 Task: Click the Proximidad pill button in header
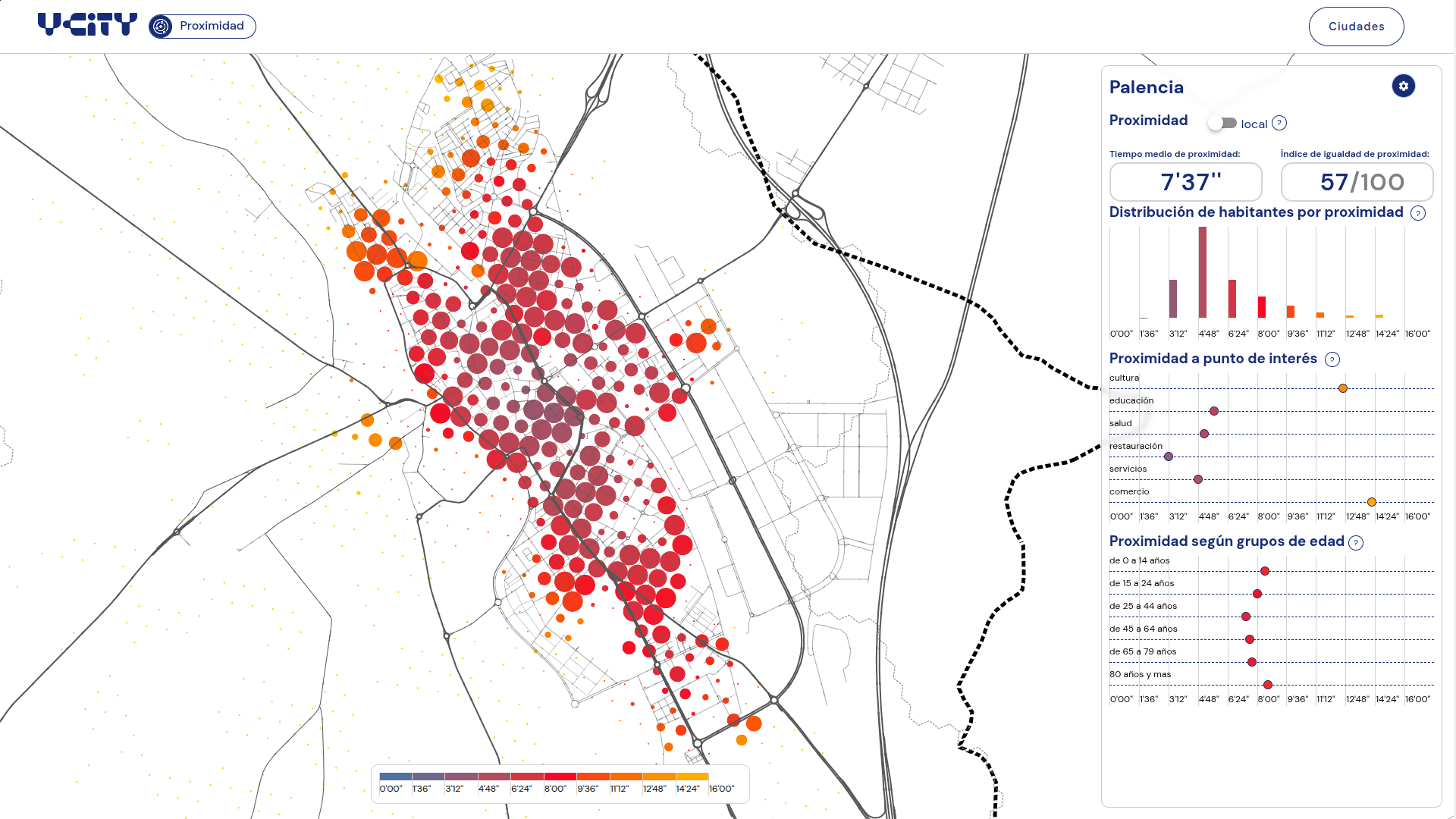(x=202, y=27)
